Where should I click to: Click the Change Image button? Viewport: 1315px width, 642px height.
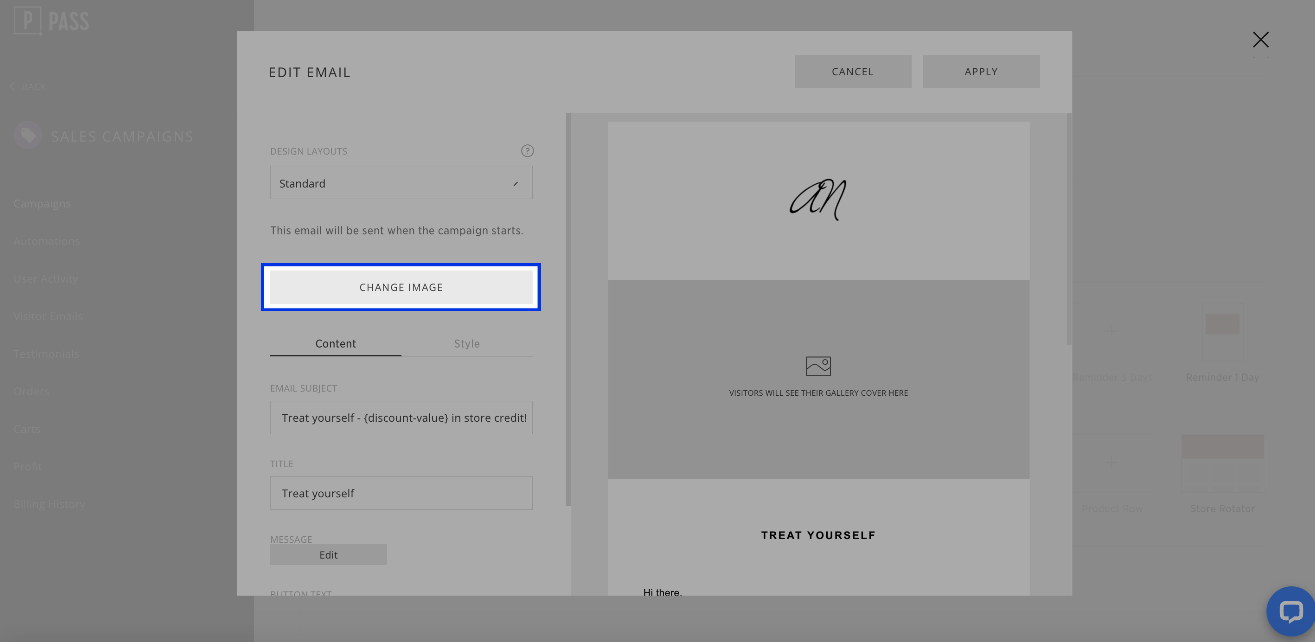(x=401, y=287)
